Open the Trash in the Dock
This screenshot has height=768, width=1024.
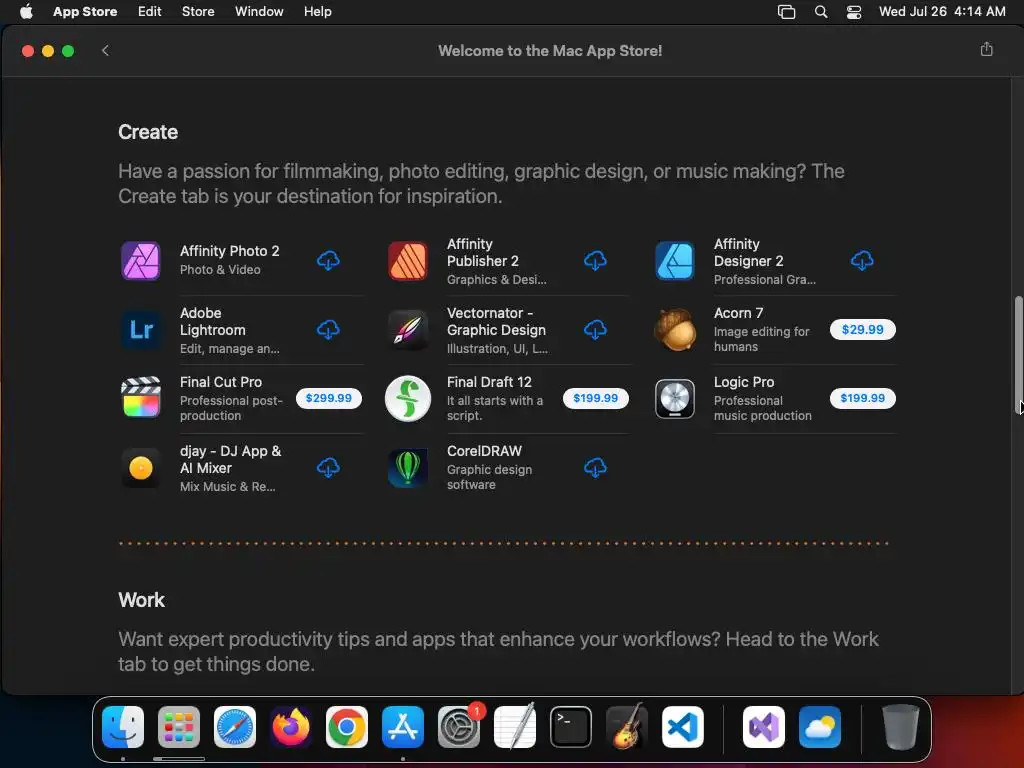901,727
